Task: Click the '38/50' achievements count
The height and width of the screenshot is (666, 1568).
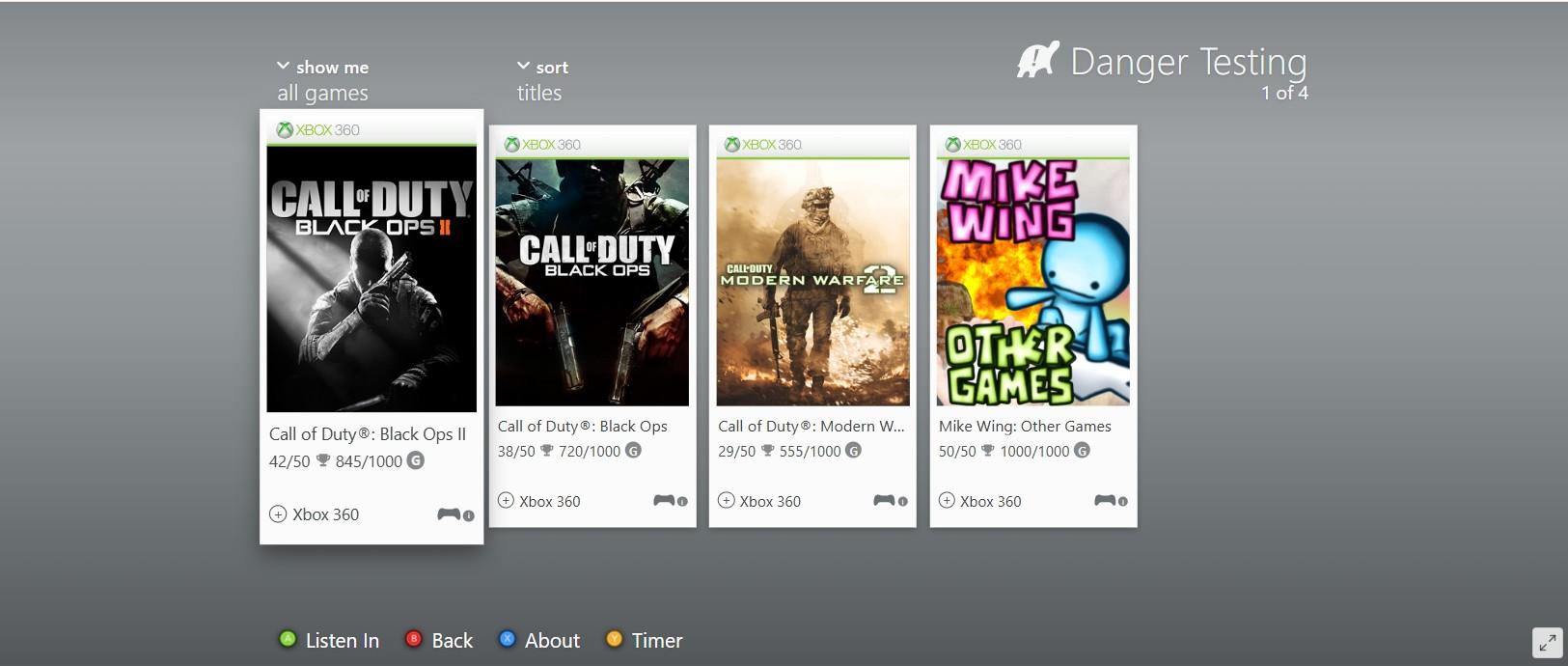Action: click(x=516, y=451)
